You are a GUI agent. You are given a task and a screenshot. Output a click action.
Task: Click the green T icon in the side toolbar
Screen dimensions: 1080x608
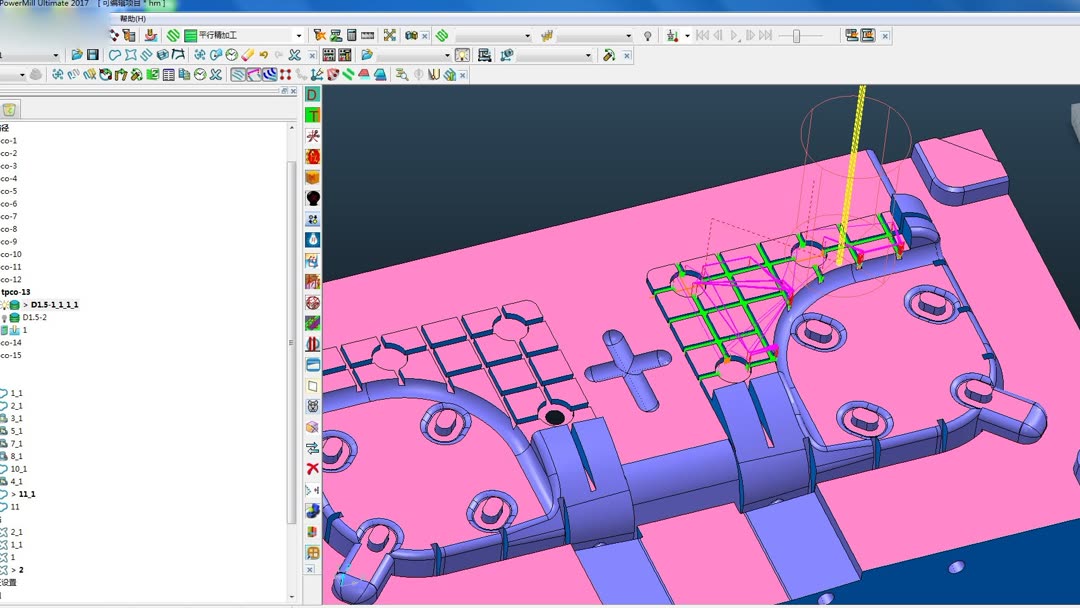point(313,115)
